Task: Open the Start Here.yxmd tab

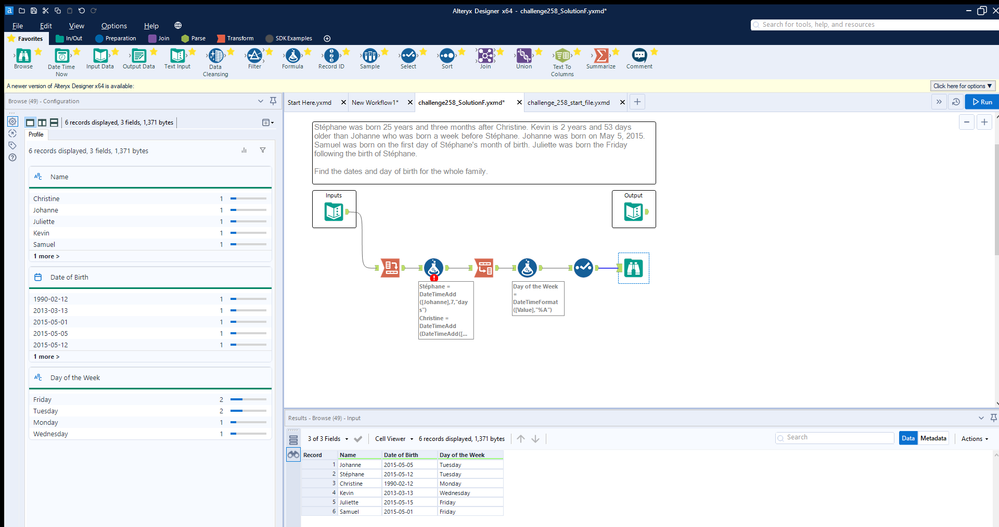Action: coord(310,102)
